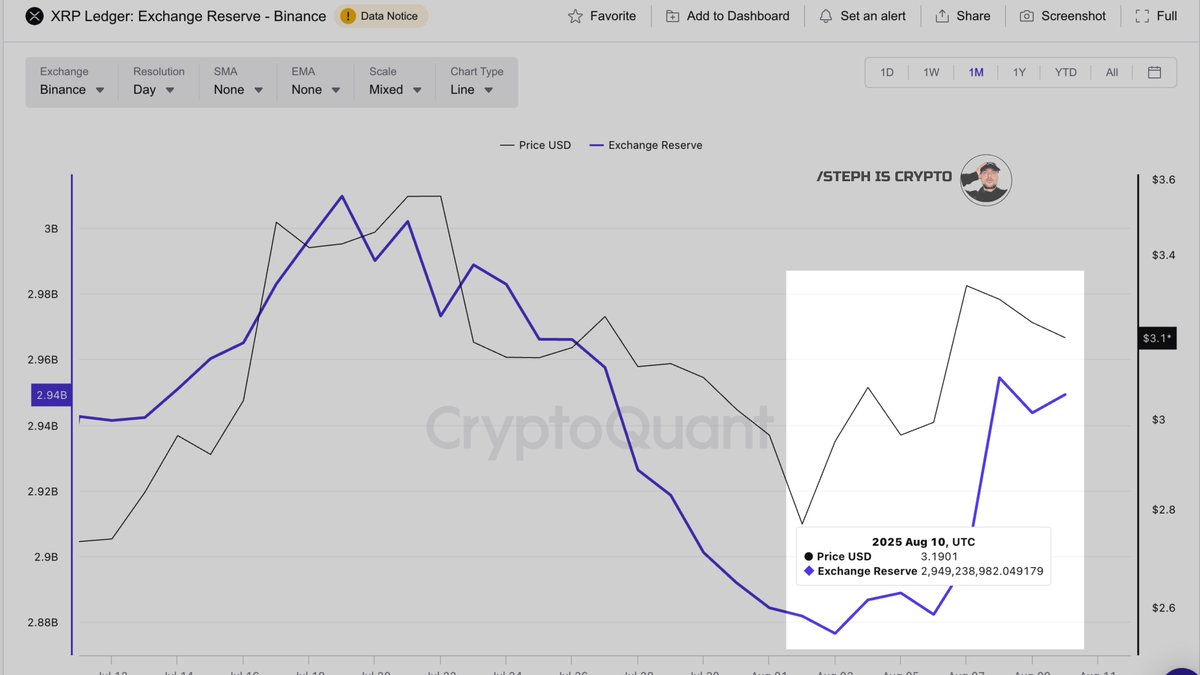Expand the Resolution dropdown set to Day

[152, 89]
